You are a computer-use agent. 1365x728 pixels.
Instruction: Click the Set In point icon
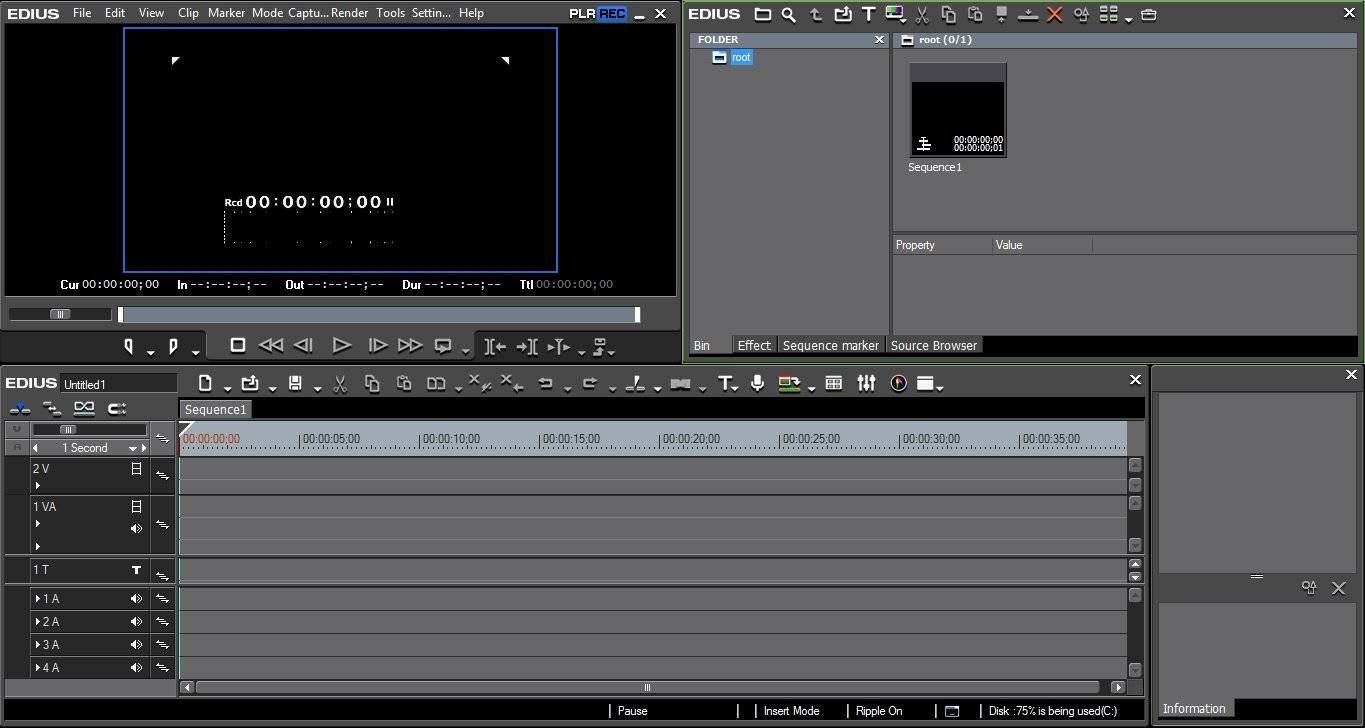[x=129, y=346]
